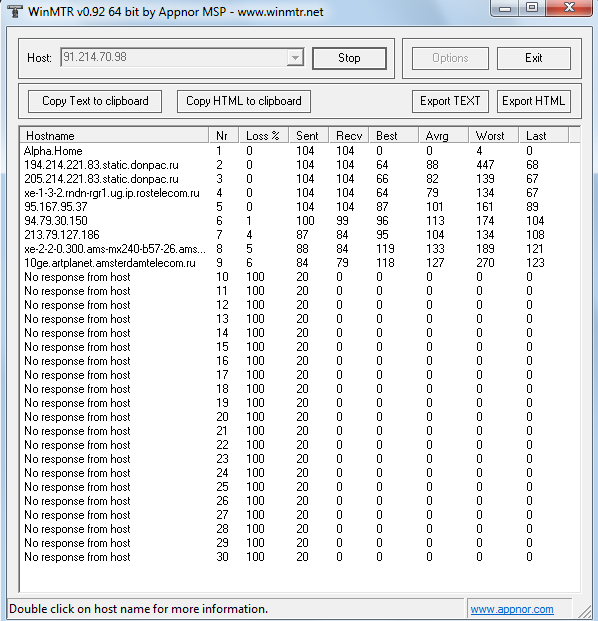Close the WinMTR window
Image resolution: width=598 pixels, height=621 pixels.
(x=569, y=8)
